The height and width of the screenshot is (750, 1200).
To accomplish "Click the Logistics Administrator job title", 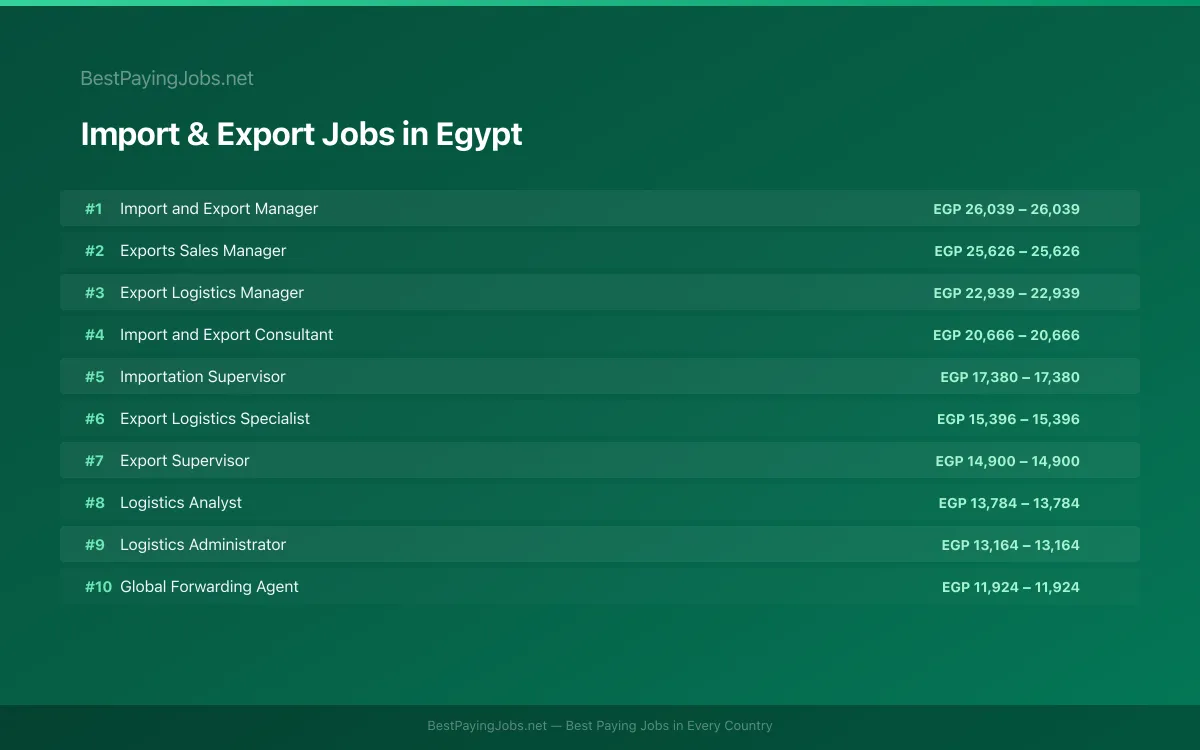I will (x=203, y=545).
